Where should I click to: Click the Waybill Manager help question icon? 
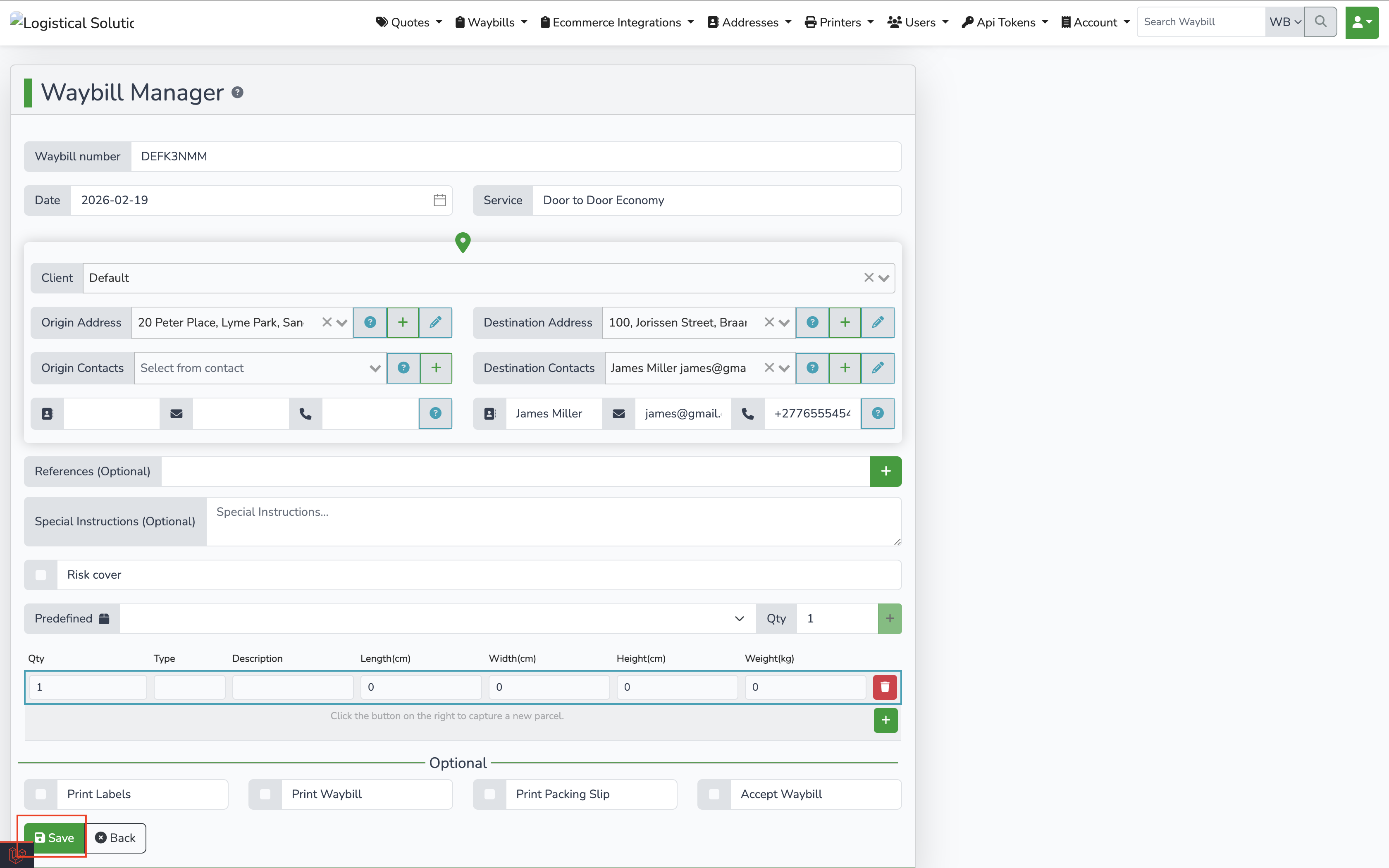coord(237,93)
